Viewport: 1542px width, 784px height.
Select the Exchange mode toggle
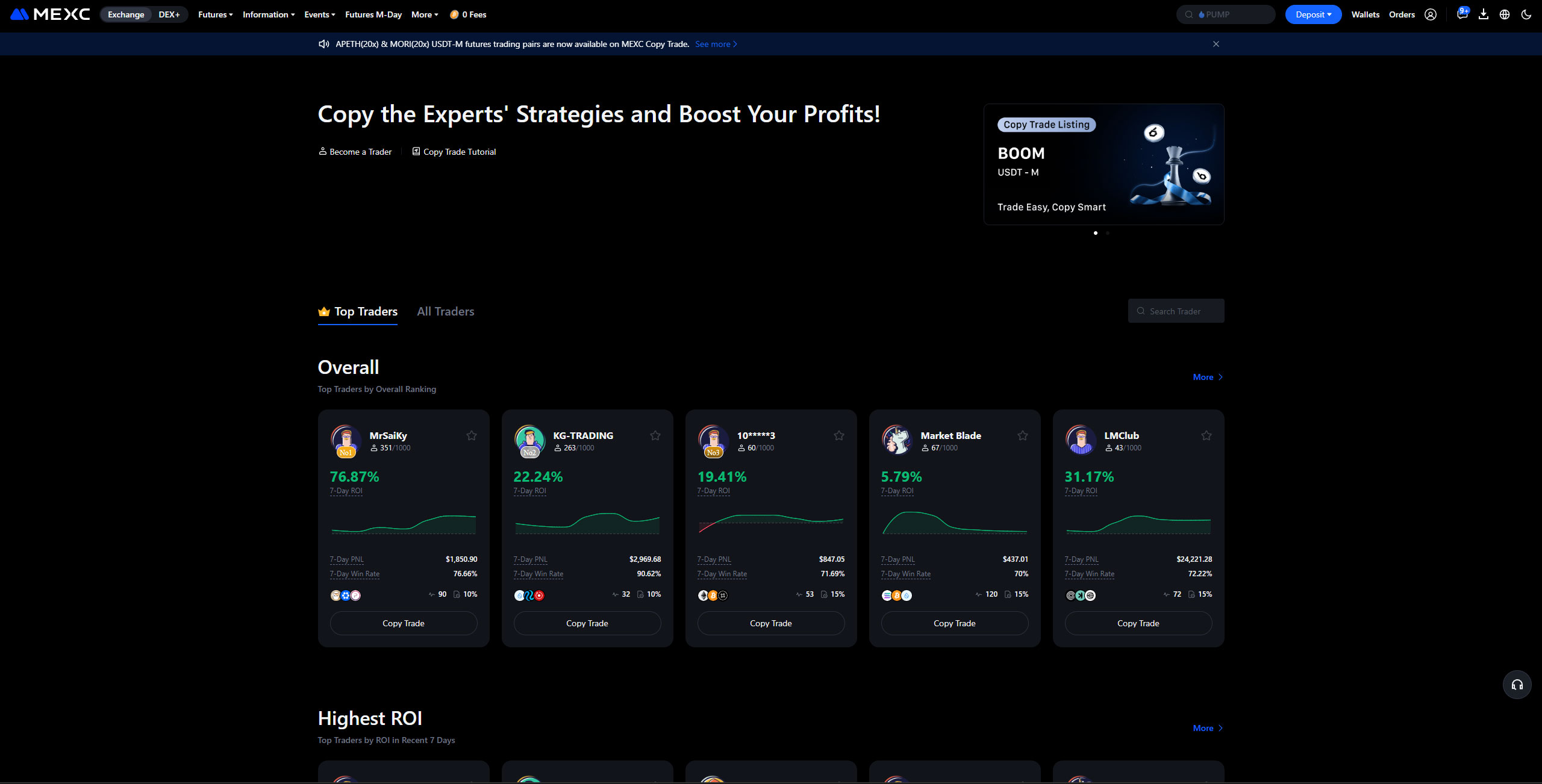pyautogui.click(x=126, y=14)
